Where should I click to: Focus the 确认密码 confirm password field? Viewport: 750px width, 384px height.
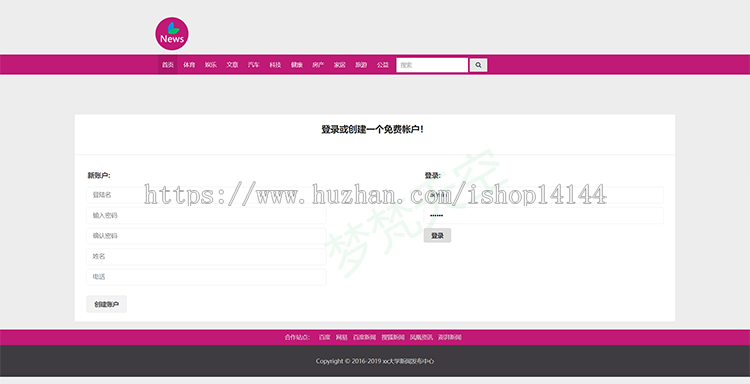[206, 236]
